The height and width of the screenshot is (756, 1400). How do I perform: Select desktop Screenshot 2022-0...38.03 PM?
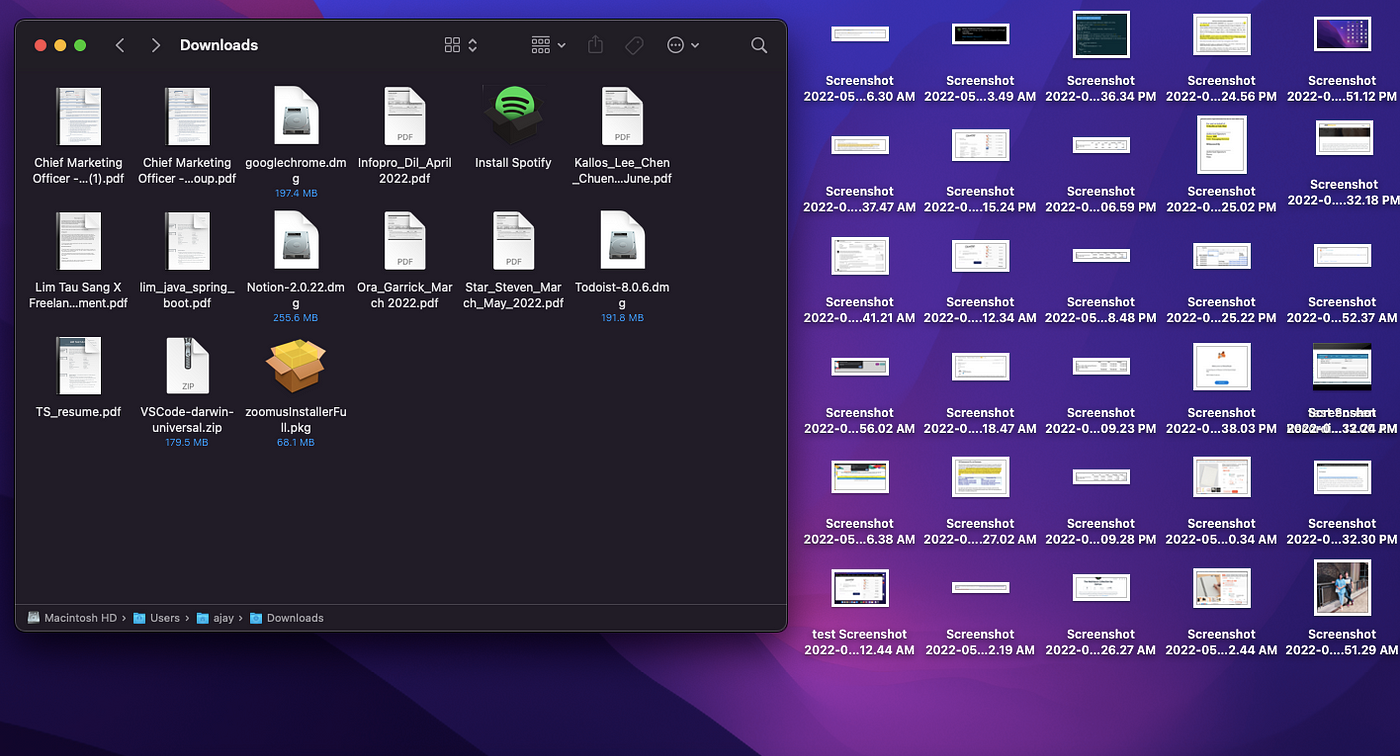coord(1222,367)
